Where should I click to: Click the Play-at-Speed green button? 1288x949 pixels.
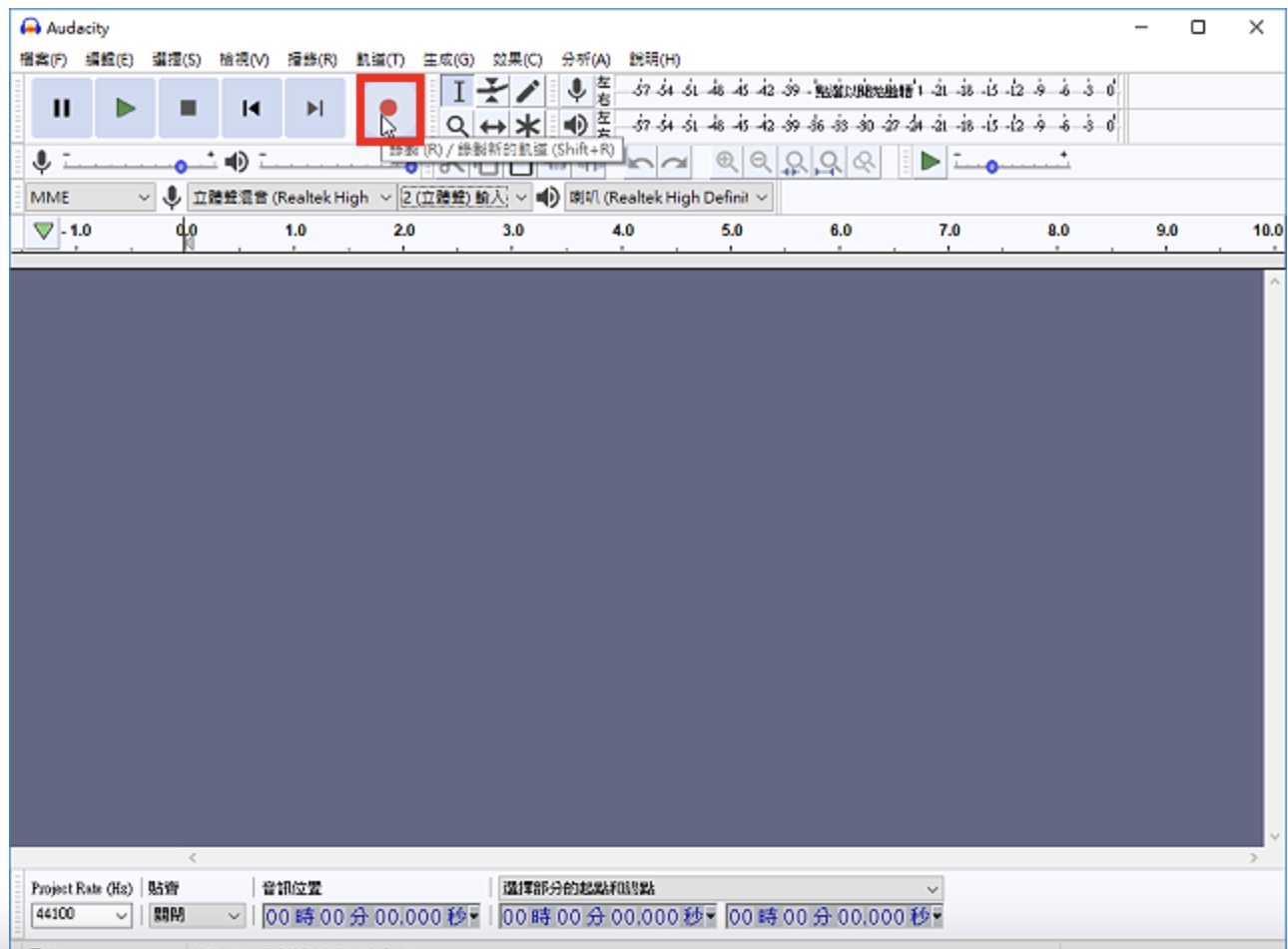[930, 161]
